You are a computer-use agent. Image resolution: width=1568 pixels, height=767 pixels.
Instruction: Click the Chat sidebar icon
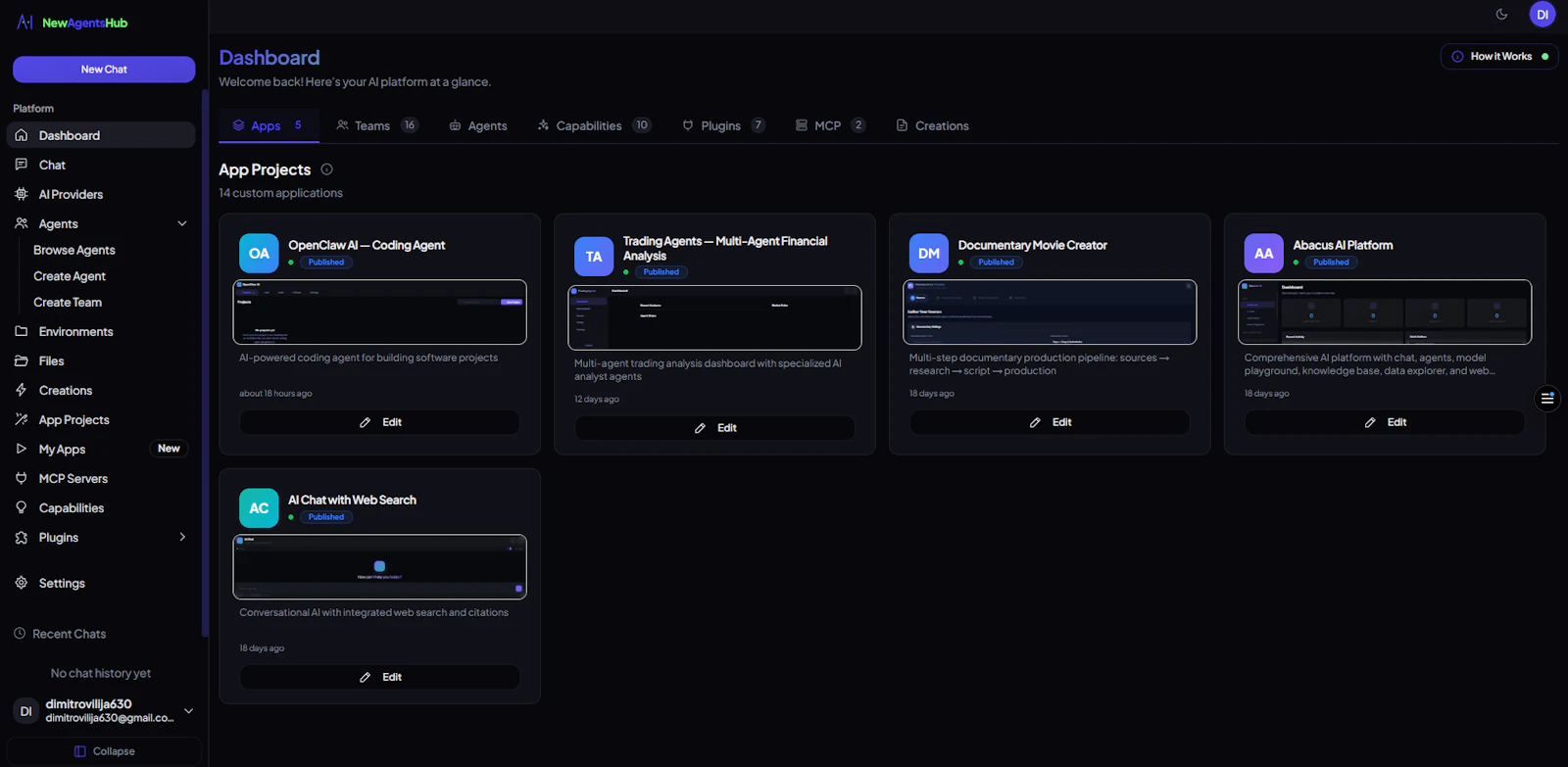(x=22, y=165)
